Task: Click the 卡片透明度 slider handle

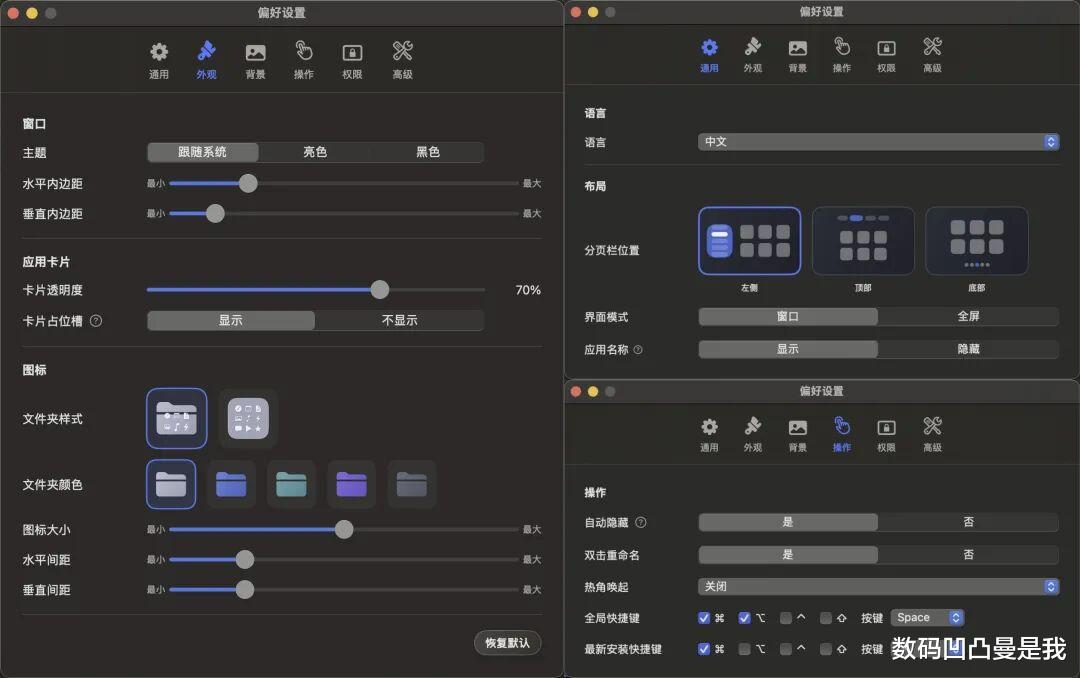Action: pos(380,290)
